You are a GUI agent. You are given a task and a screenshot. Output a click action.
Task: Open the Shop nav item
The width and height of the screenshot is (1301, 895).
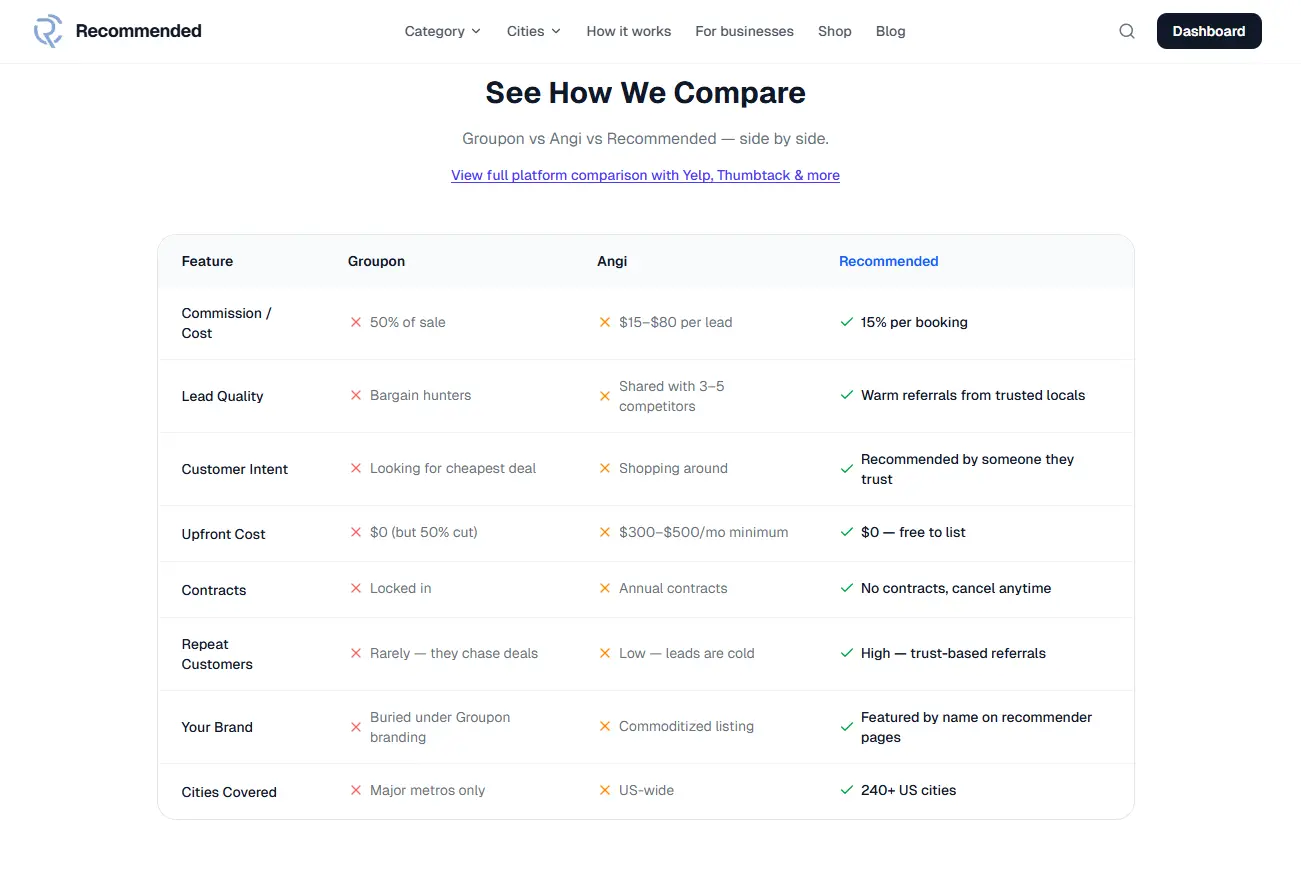point(835,31)
